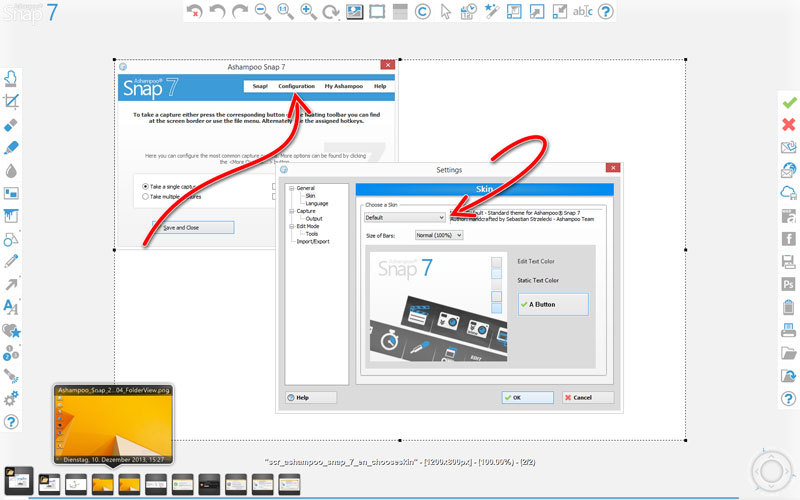Image resolution: width=800 pixels, height=500 pixels.
Task: Rotate the image with the circular arrow
Action: coord(331,11)
